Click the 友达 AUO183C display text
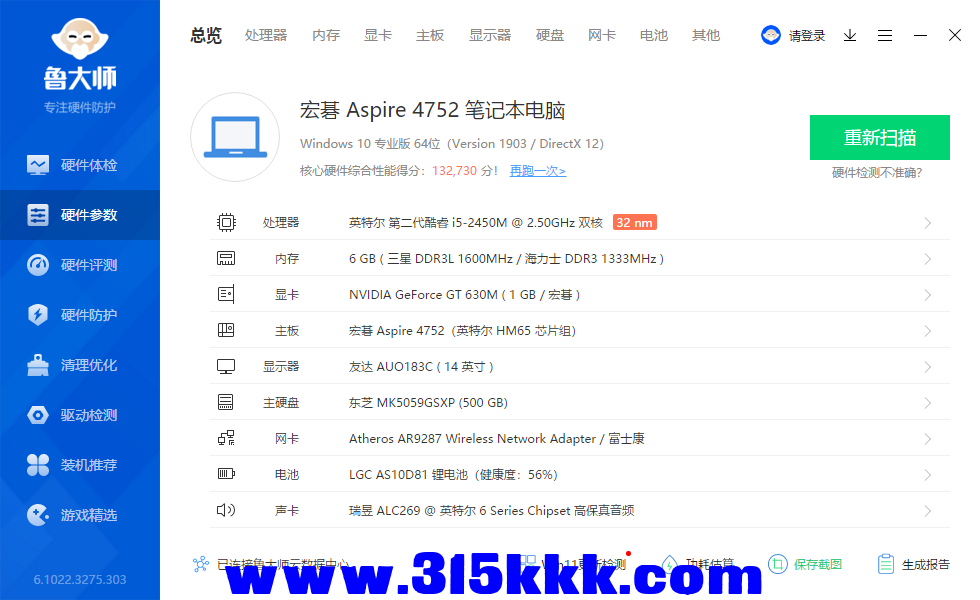Viewport: 980px width, 600px height. click(x=421, y=367)
